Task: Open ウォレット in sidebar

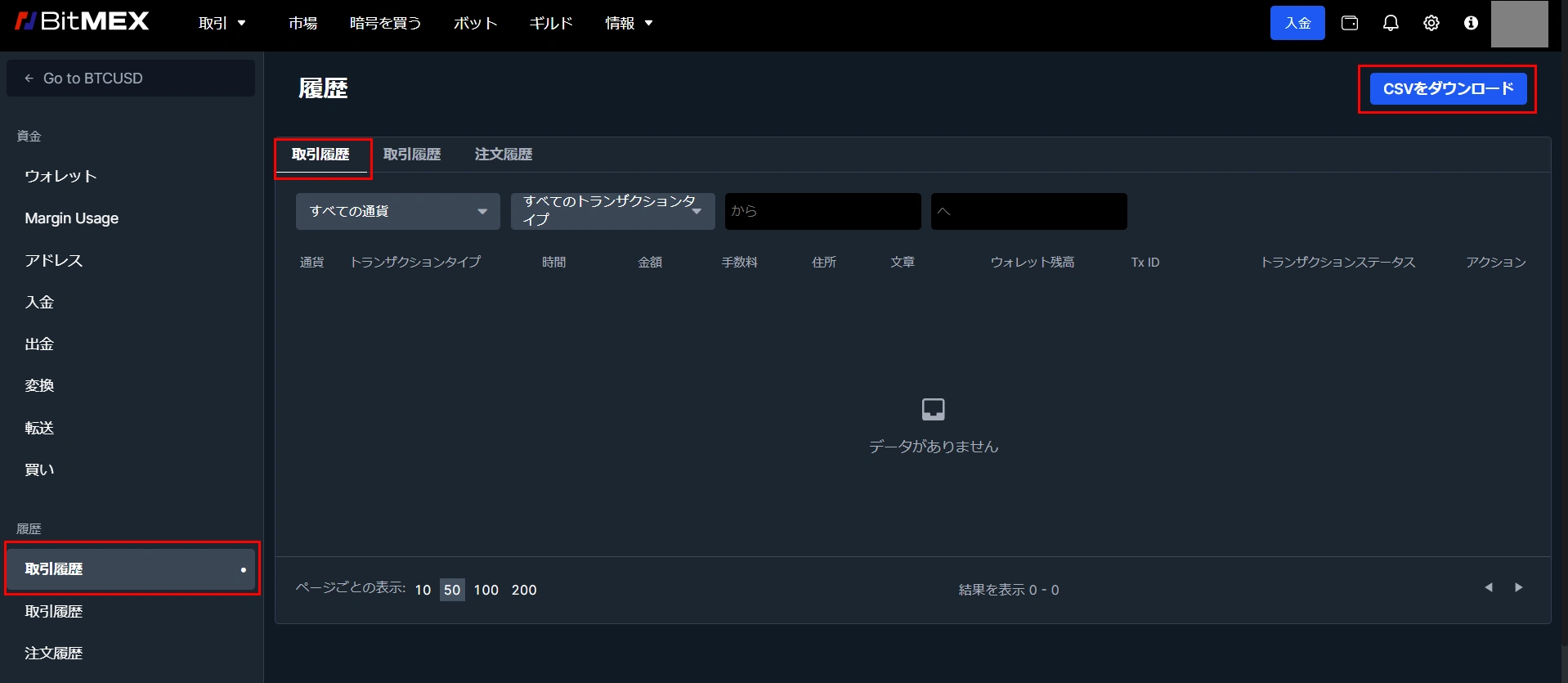Action: [60, 176]
